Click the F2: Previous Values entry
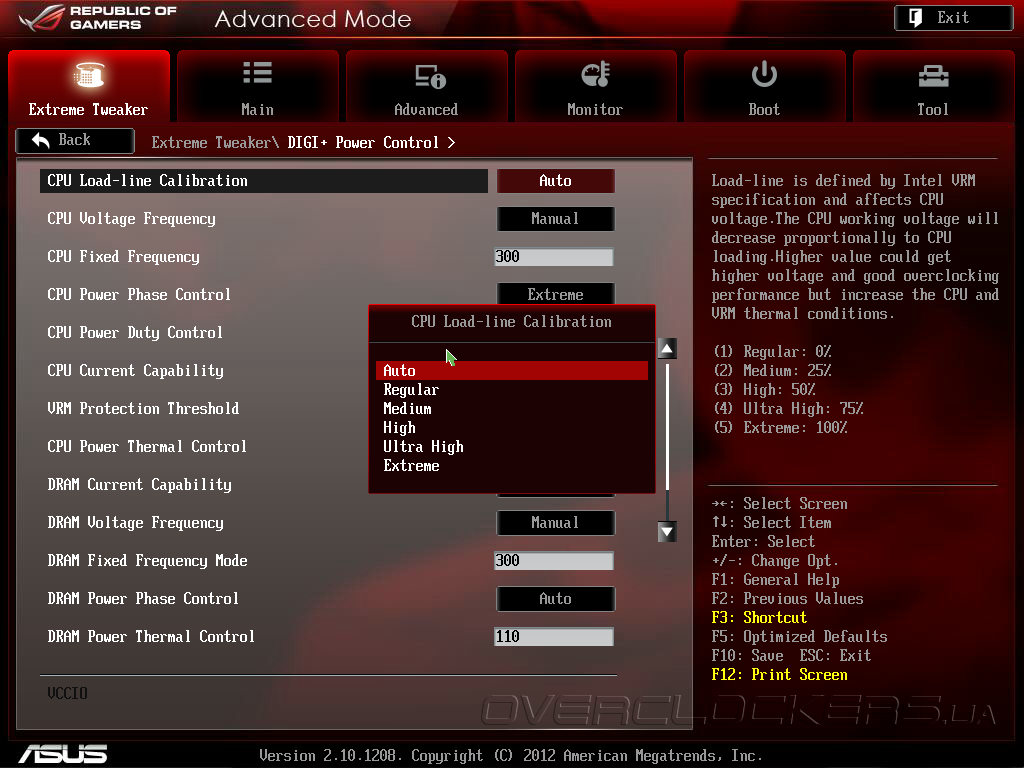1024x768 pixels. [x=787, y=598]
